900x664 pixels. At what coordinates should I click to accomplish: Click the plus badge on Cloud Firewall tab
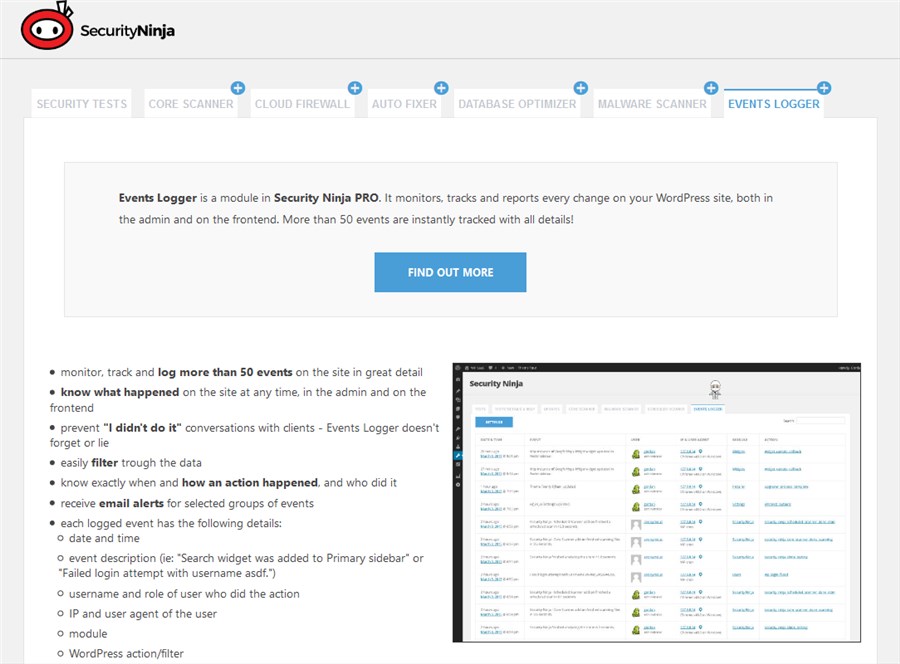355,88
